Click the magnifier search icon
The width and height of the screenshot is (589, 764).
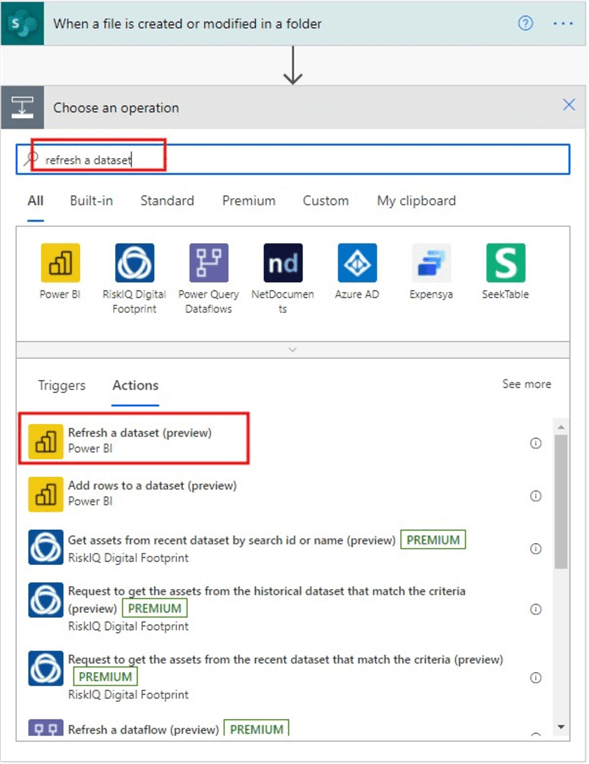(31, 159)
